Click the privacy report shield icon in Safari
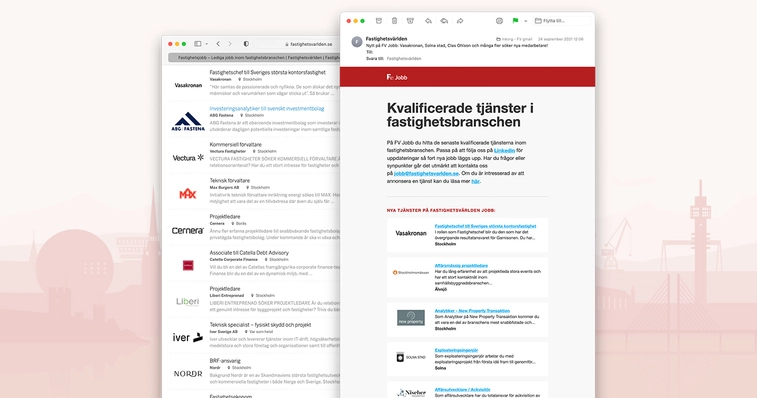757x398 pixels. [x=246, y=44]
